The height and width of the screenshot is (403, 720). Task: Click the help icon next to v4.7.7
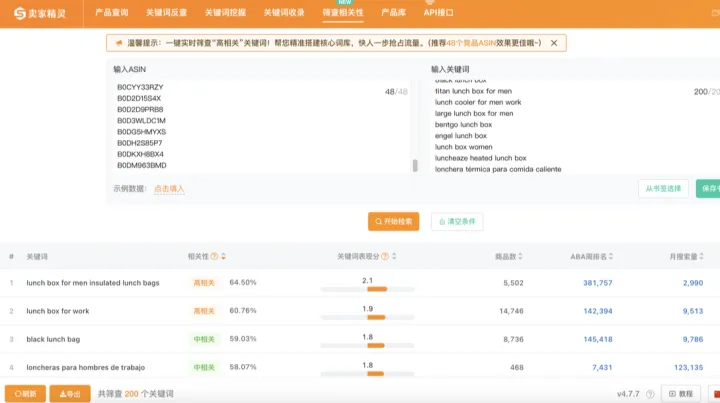click(x=650, y=394)
